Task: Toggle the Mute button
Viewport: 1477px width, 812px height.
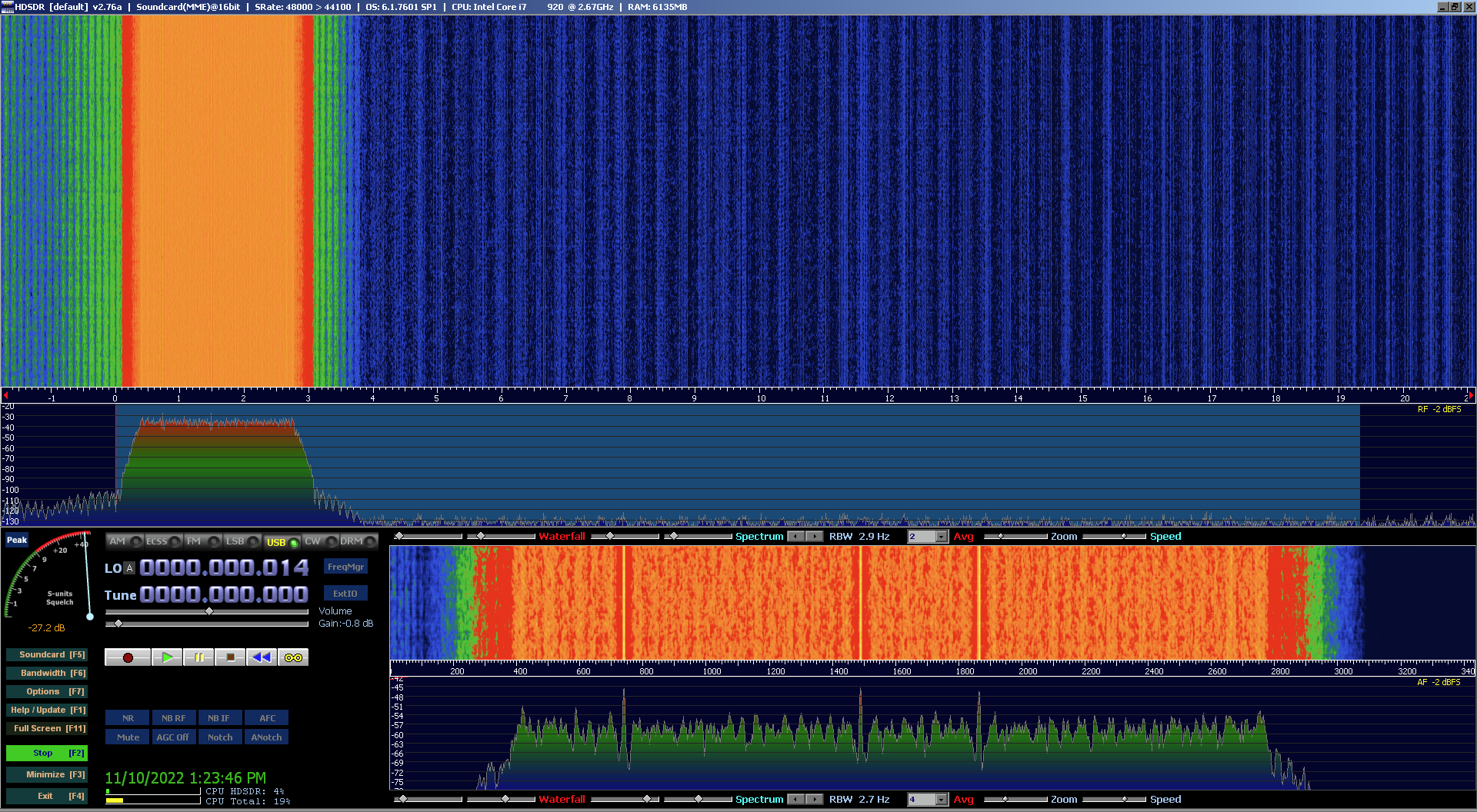Action: click(x=128, y=737)
